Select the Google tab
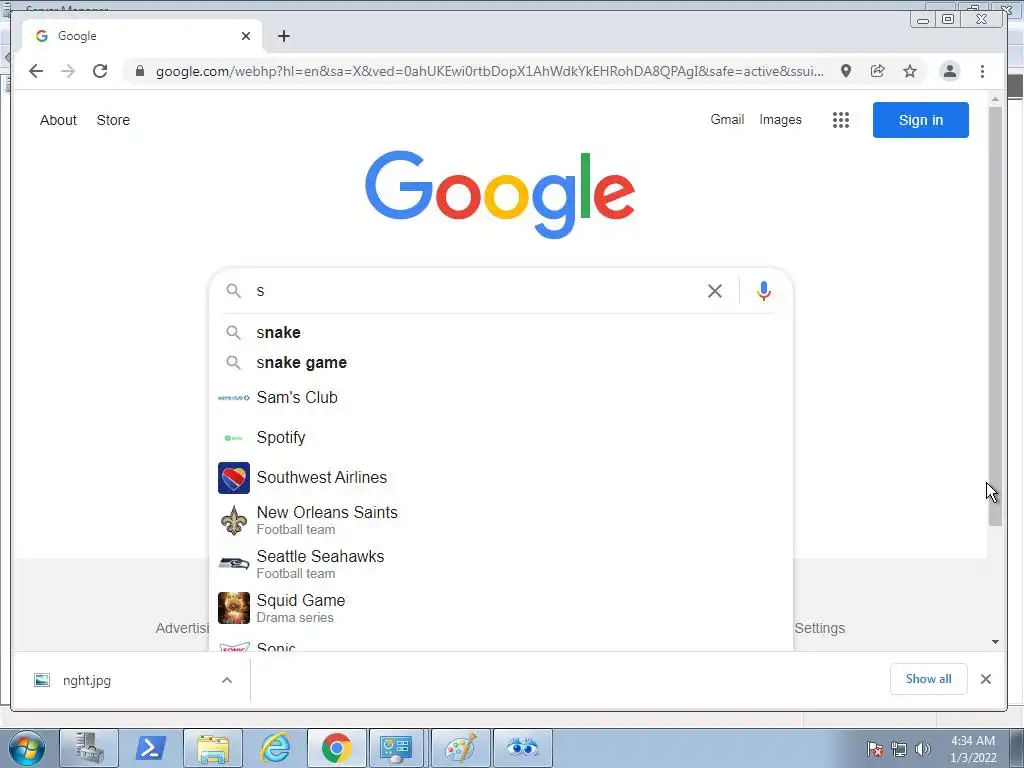This screenshot has width=1024, height=768. click(x=142, y=36)
